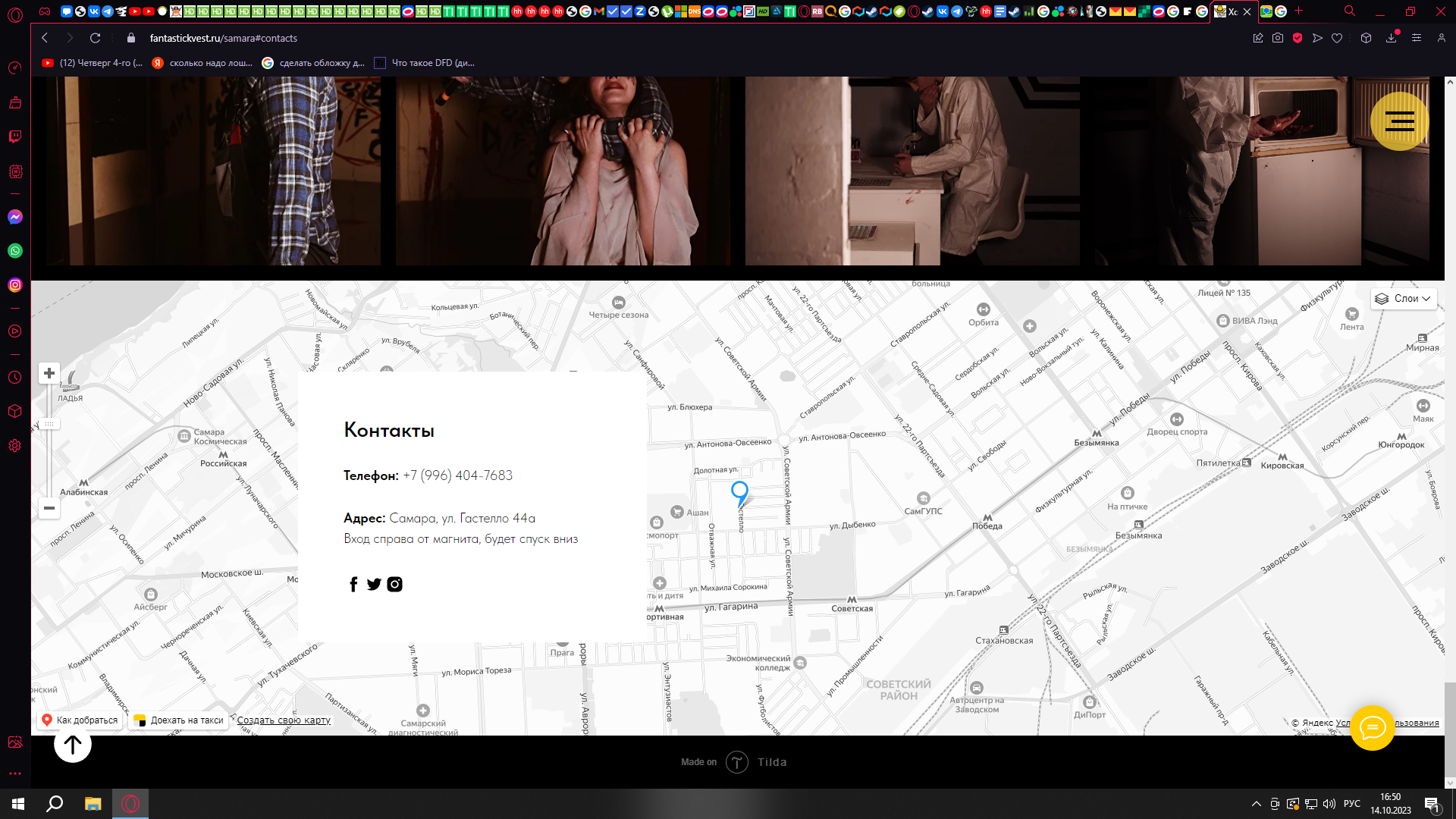
Task: Open browser Settings gear in sidebar
Action: click(15, 446)
